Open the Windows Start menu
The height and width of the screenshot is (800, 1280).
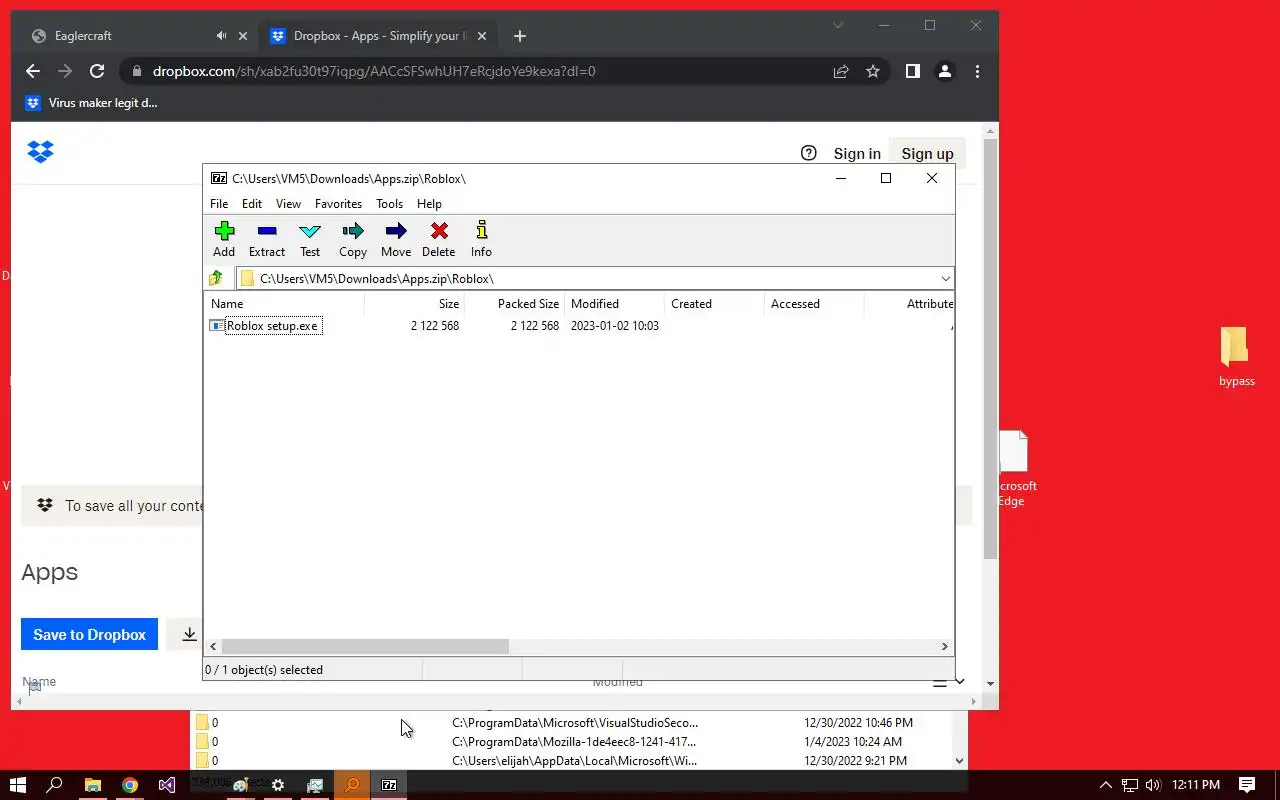[17, 785]
